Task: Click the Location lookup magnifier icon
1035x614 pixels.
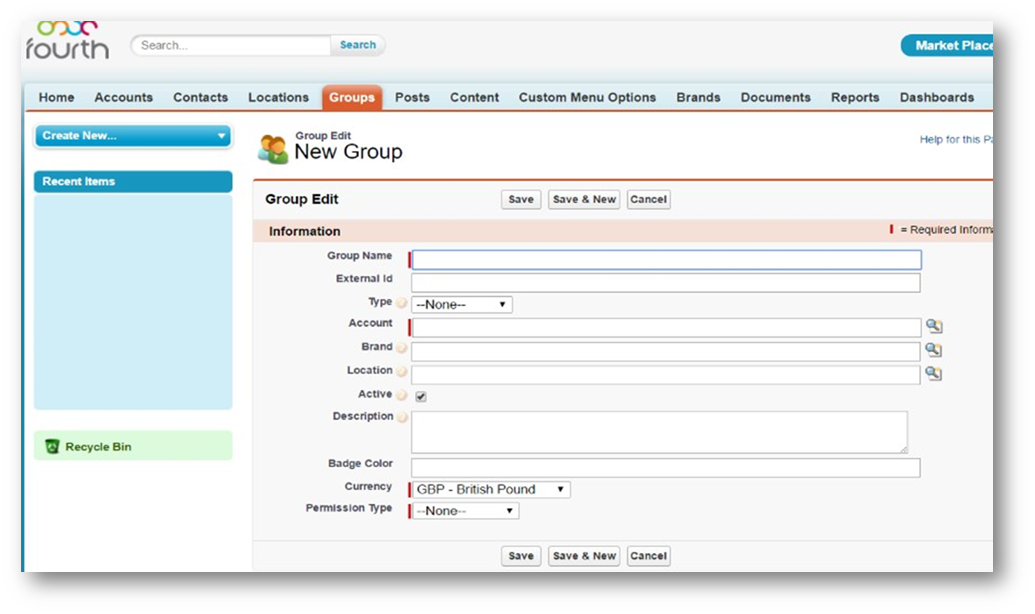Action: pyautogui.click(x=933, y=373)
